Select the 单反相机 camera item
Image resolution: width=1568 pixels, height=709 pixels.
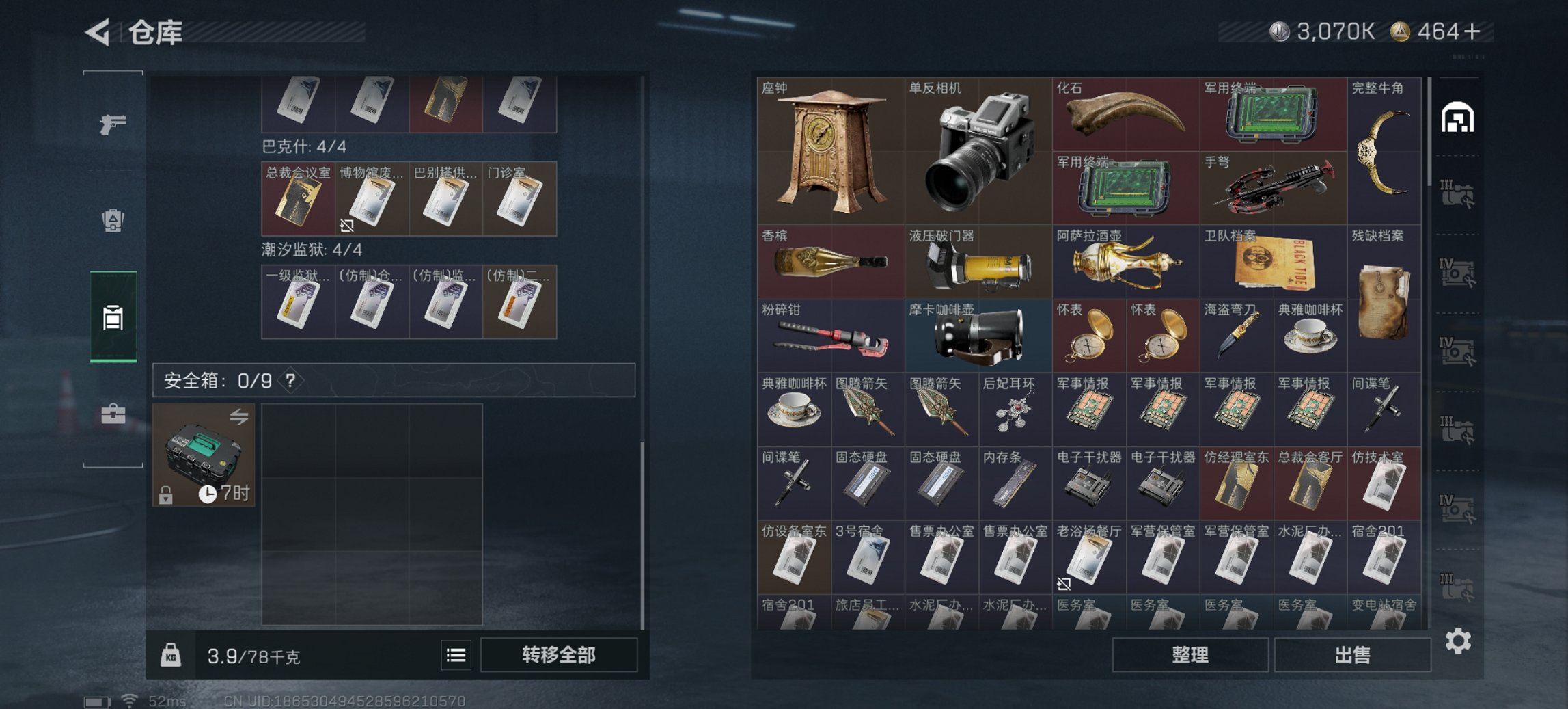coord(978,150)
